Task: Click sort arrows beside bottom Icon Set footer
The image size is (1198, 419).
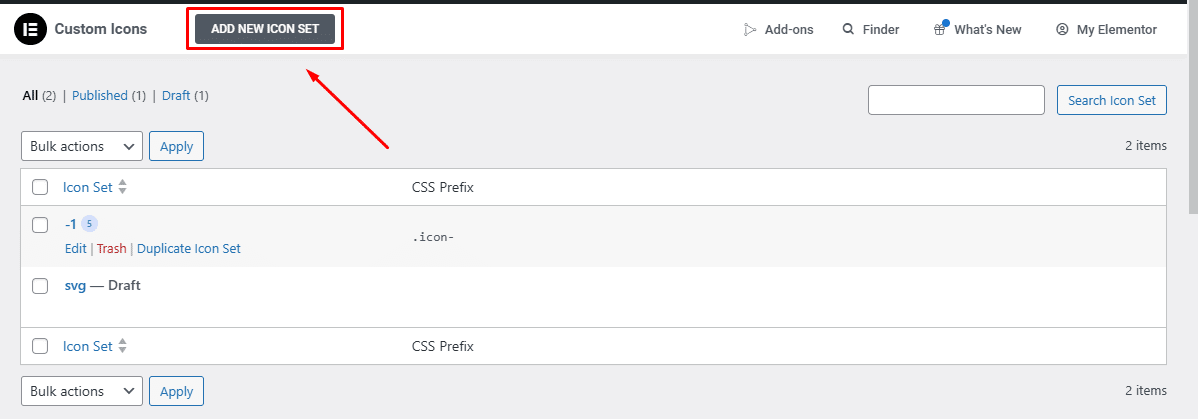Action: click(x=123, y=347)
